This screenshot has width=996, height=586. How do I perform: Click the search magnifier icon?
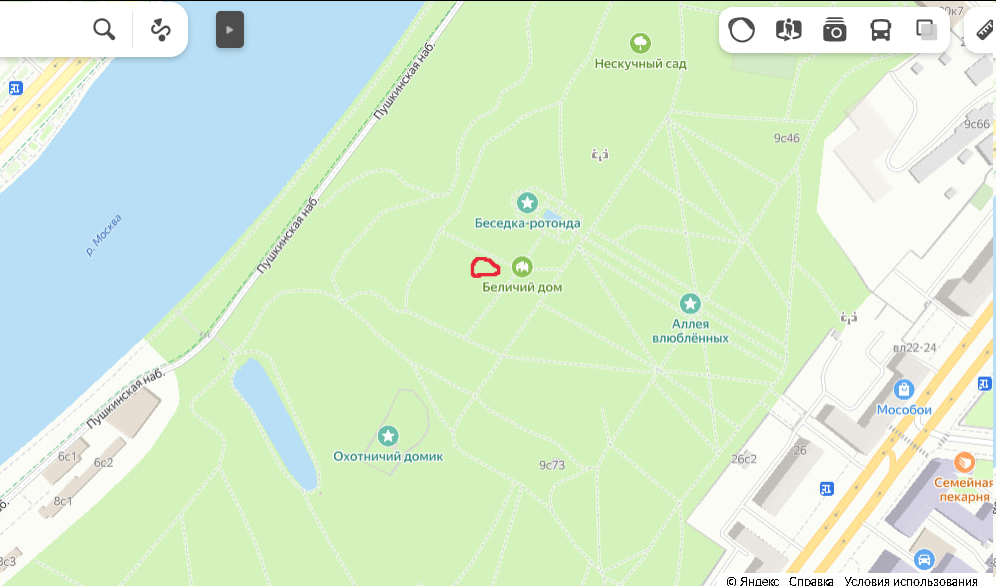pyautogui.click(x=104, y=29)
